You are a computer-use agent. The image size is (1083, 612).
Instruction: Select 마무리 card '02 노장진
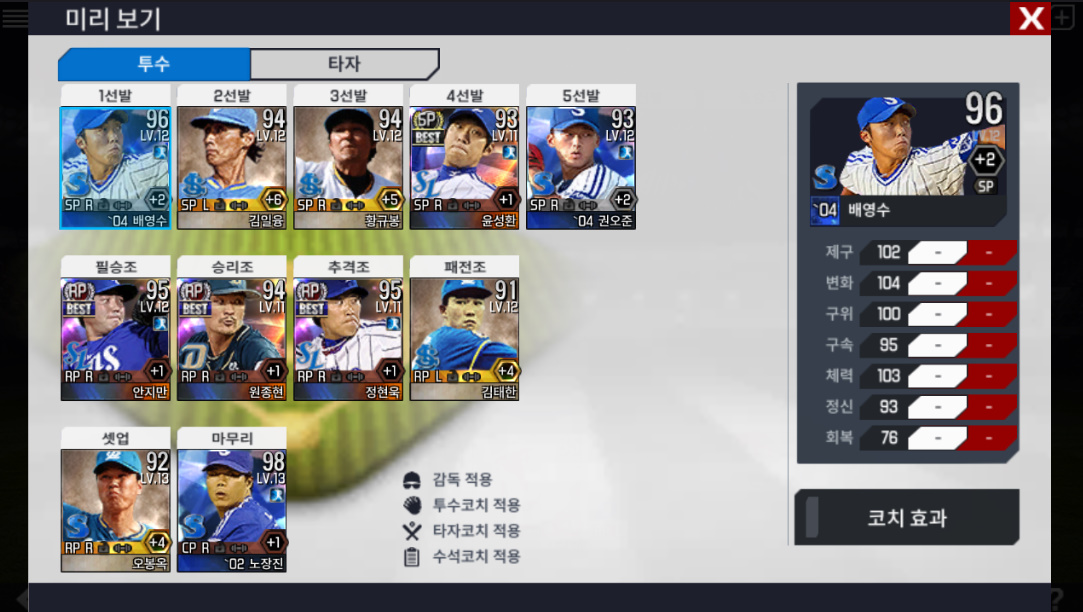pyautogui.click(x=232, y=510)
